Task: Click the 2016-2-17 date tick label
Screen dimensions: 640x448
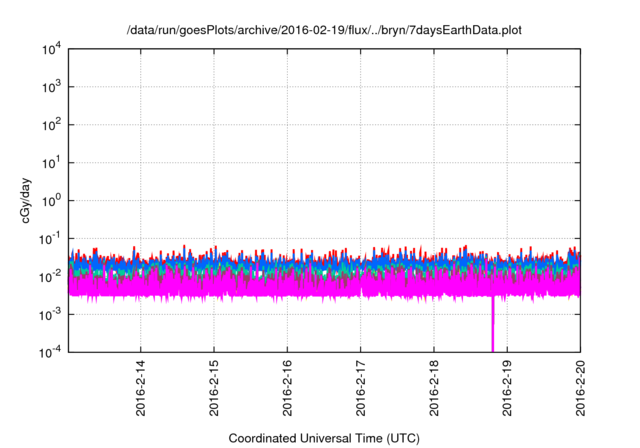Action: coord(360,388)
